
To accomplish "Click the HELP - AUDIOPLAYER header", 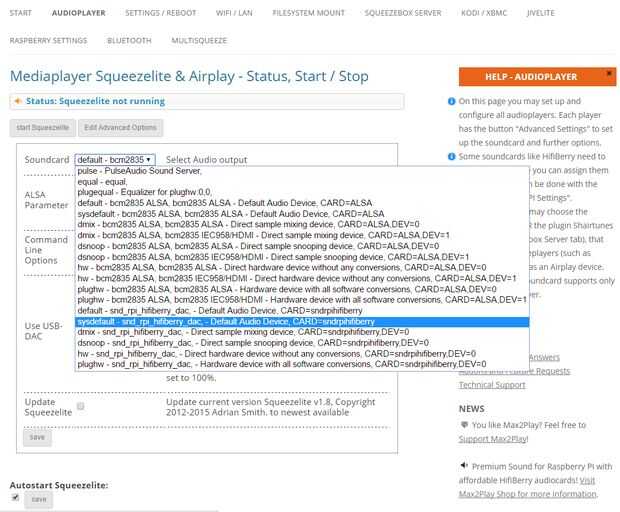I will (531, 77).
